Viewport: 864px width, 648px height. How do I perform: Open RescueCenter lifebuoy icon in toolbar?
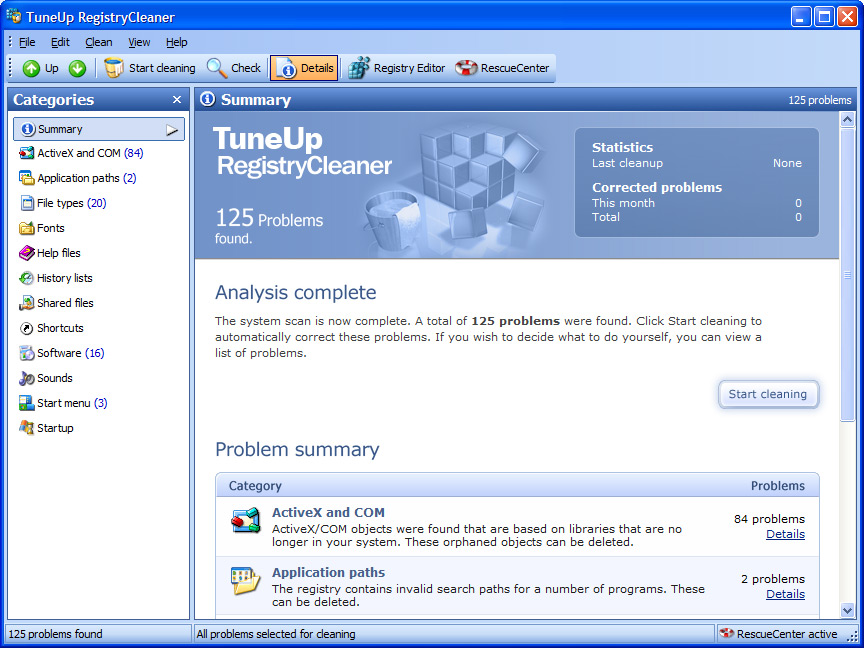(466, 68)
